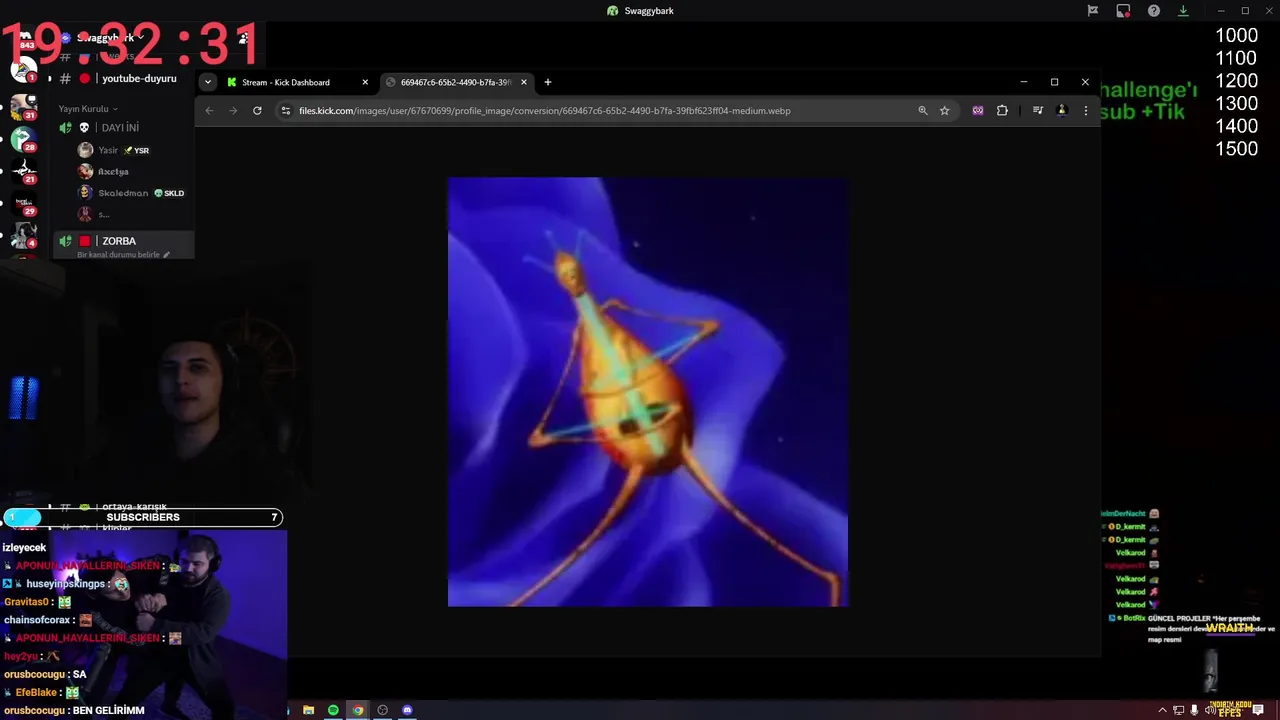Click the green Discord update download icon
The height and width of the screenshot is (720, 1280).
pyautogui.click(x=1183, y=11)
